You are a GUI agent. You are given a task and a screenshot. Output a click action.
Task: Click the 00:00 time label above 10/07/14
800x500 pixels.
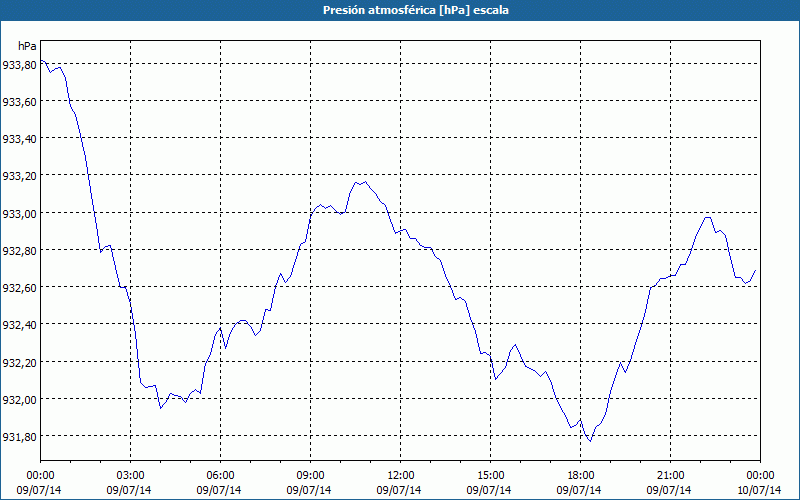[760, 476]
